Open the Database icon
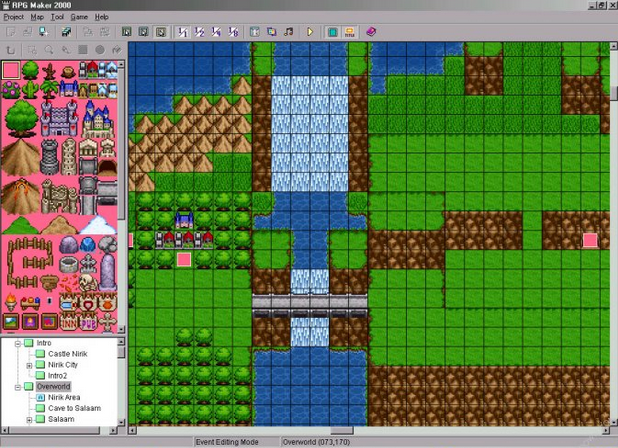 (255, 32)
